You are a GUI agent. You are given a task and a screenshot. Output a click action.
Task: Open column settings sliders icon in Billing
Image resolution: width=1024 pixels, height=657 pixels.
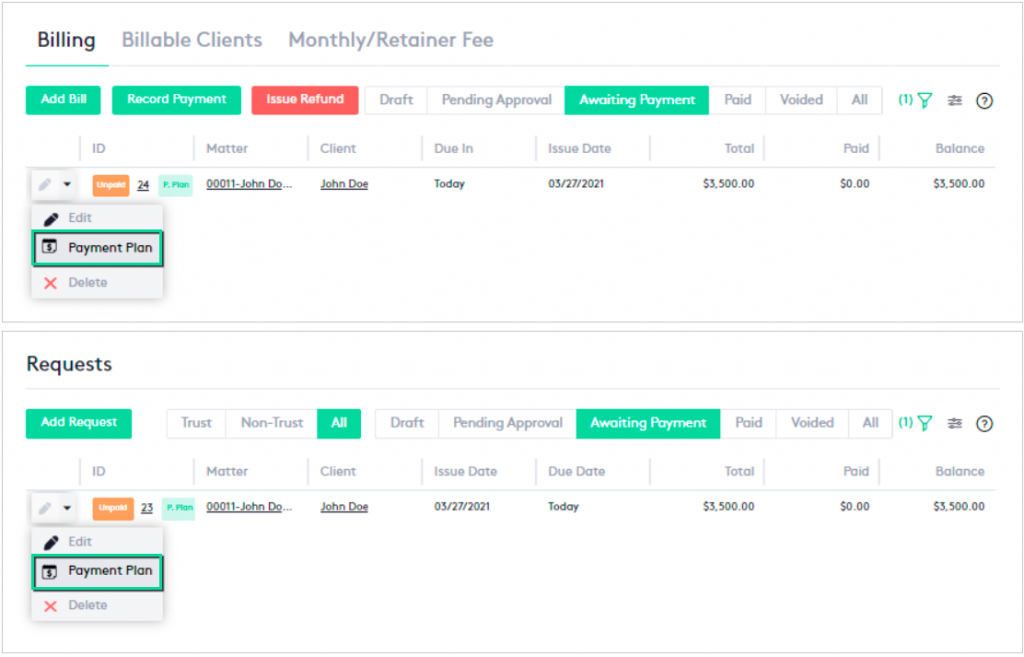[x=955, y=100]
